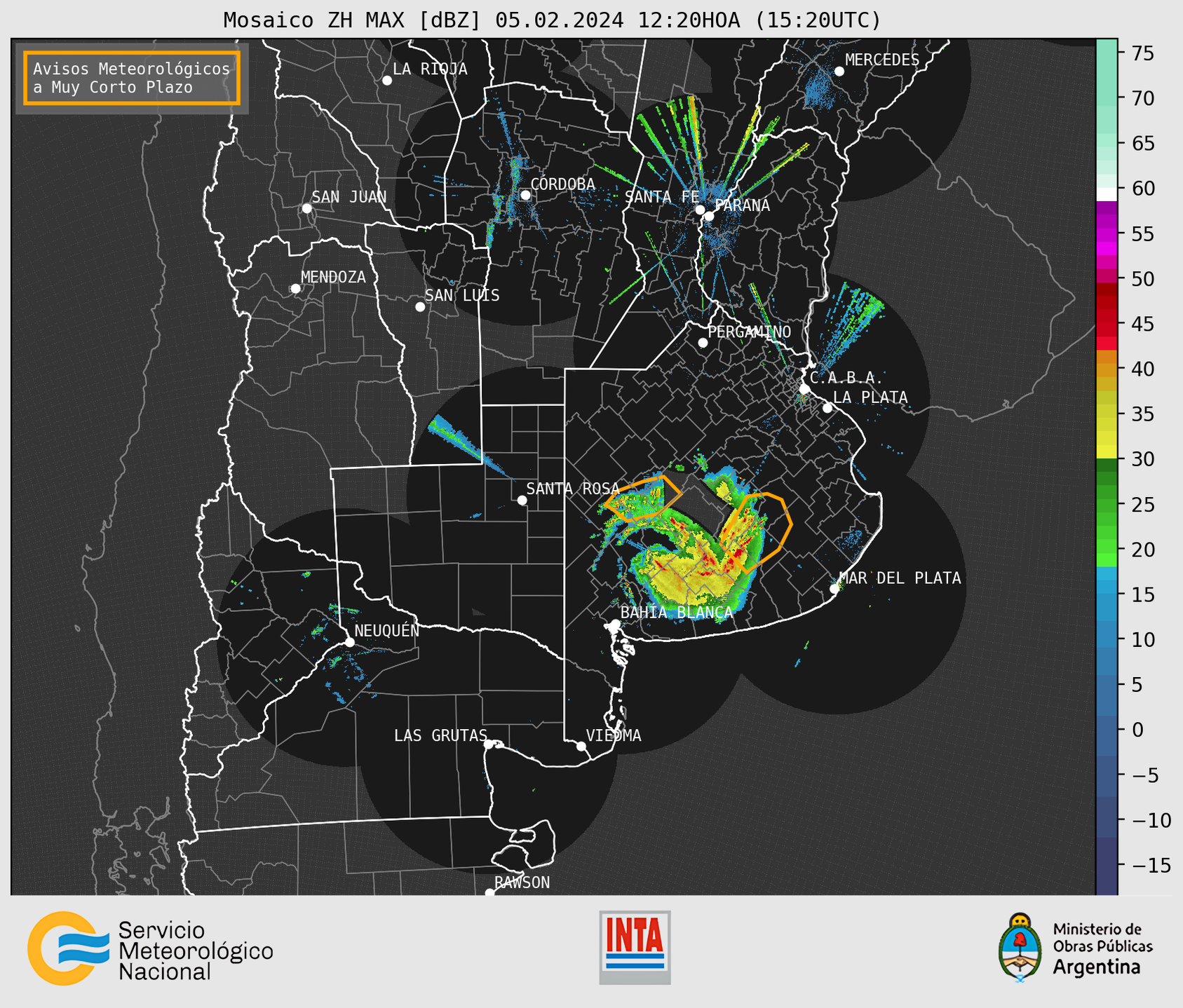Click the NEUQUÉN label text
The height and width of the screenshot is (1008, 1183).
[387, 630]
